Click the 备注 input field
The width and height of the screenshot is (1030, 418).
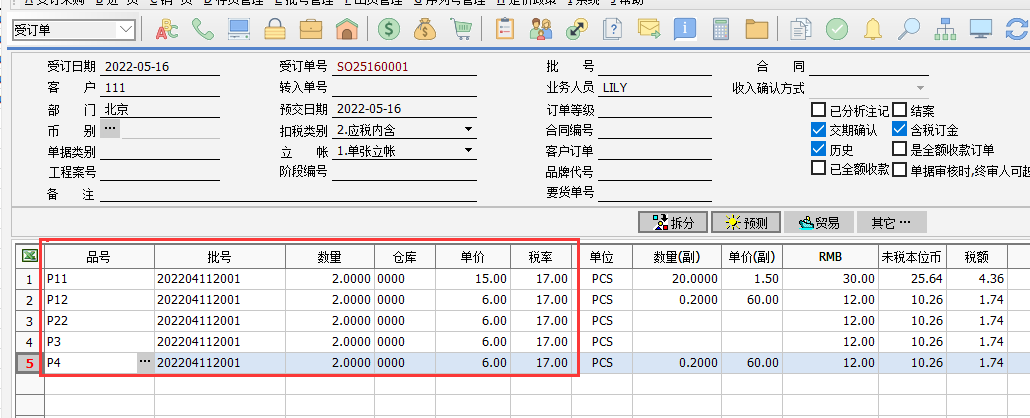pos(300,194)
